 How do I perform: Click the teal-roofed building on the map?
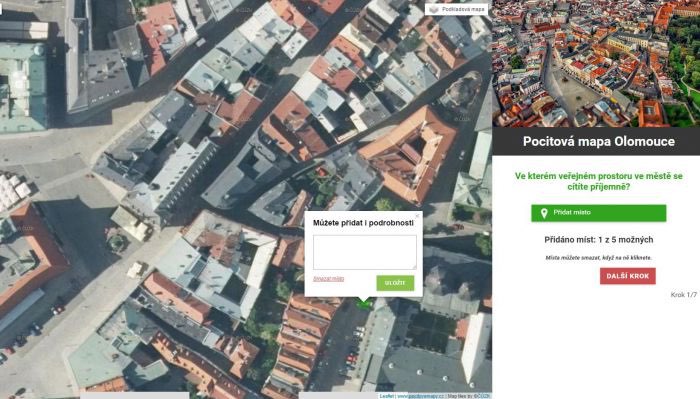click(x=23, y=87)
